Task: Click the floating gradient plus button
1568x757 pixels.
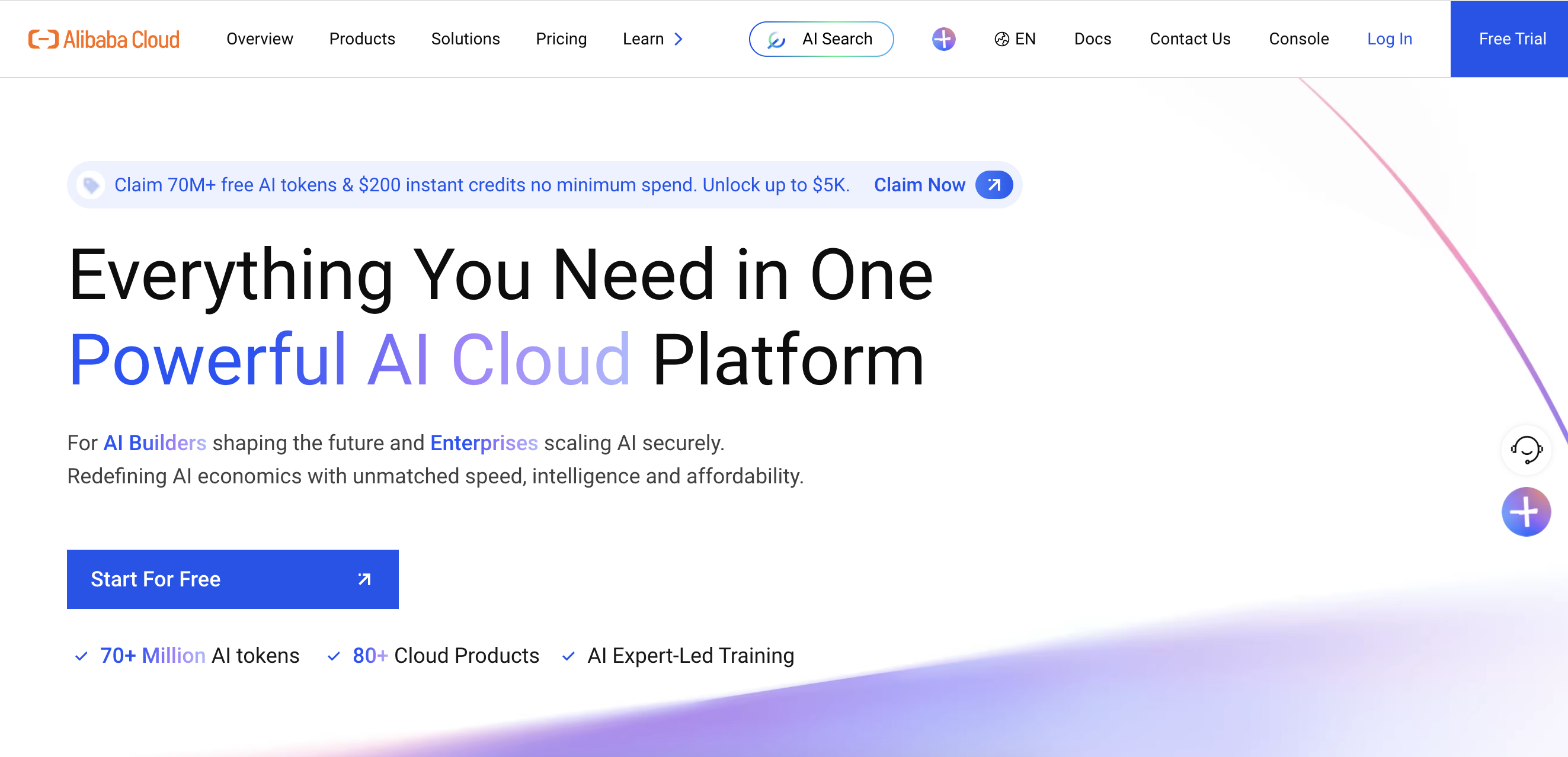Action: pos(1525,512)
